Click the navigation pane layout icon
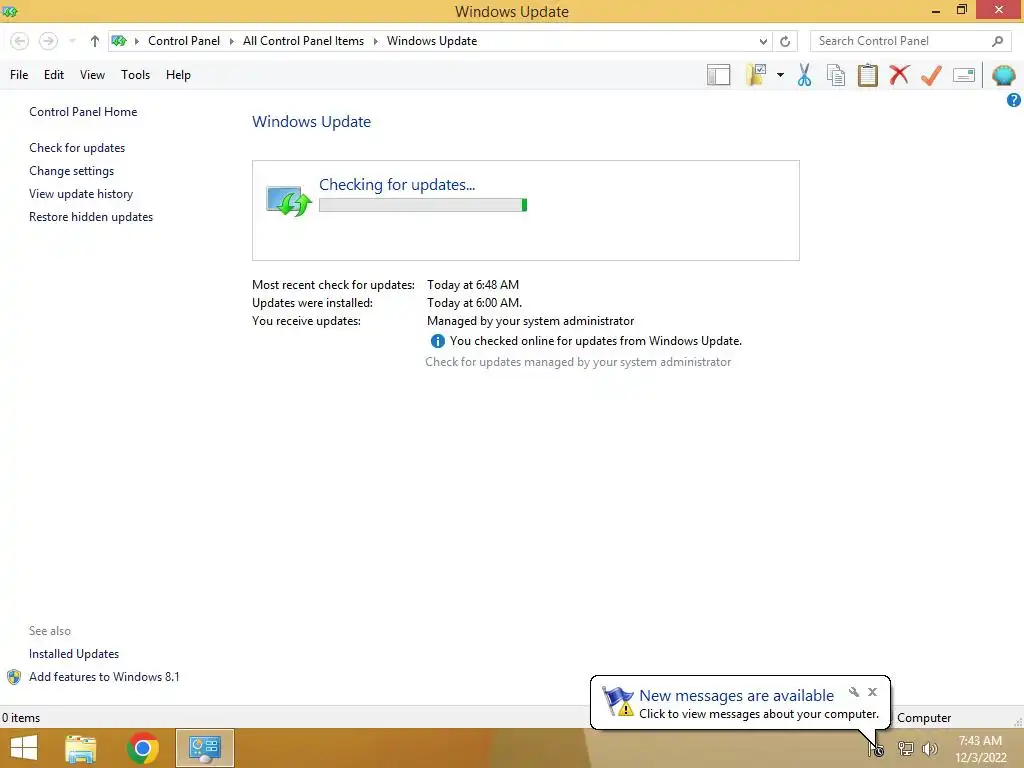 click(718, 74)
